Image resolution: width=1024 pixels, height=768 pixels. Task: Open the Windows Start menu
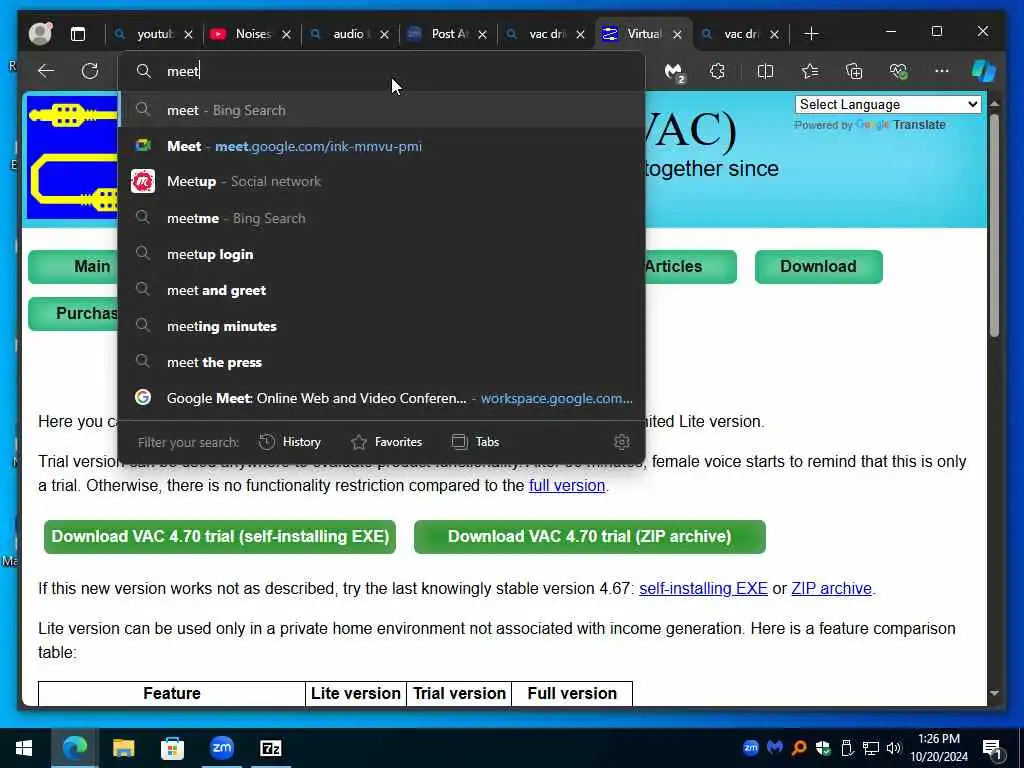click(x=24, y=748)
